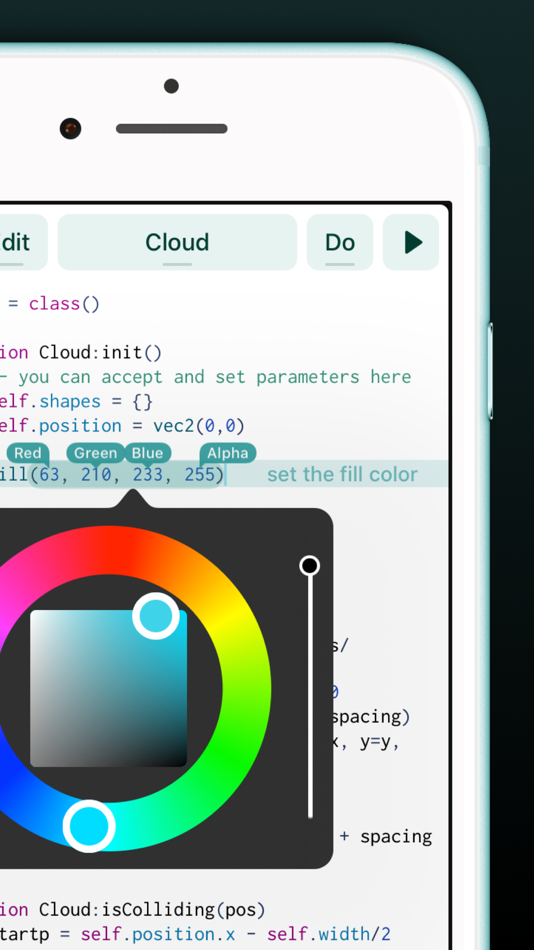
Task: Open the Cloud tab selector
Action: pyautogui.click(x=177, y=242)
